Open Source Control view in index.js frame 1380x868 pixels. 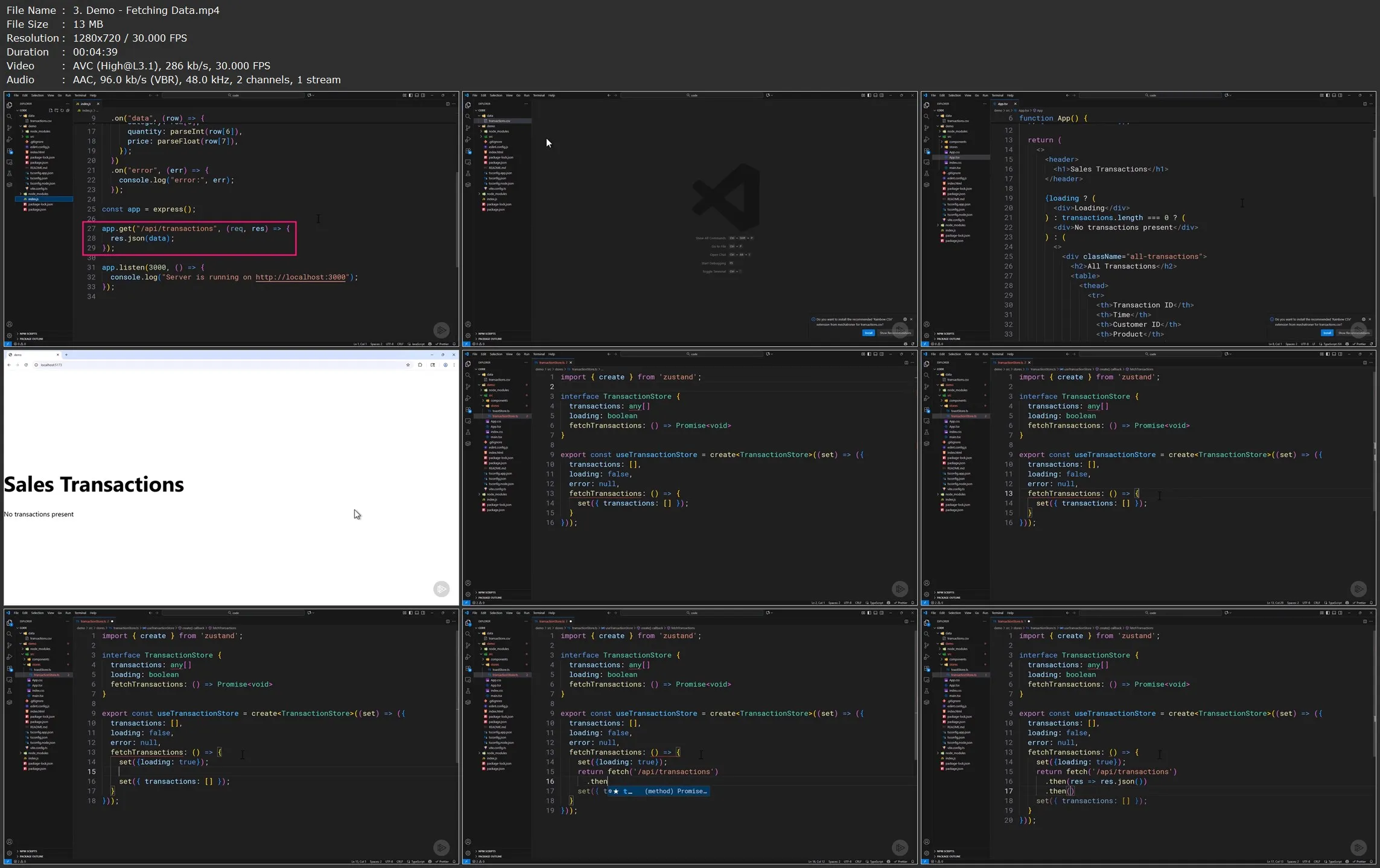coord(9,128)
